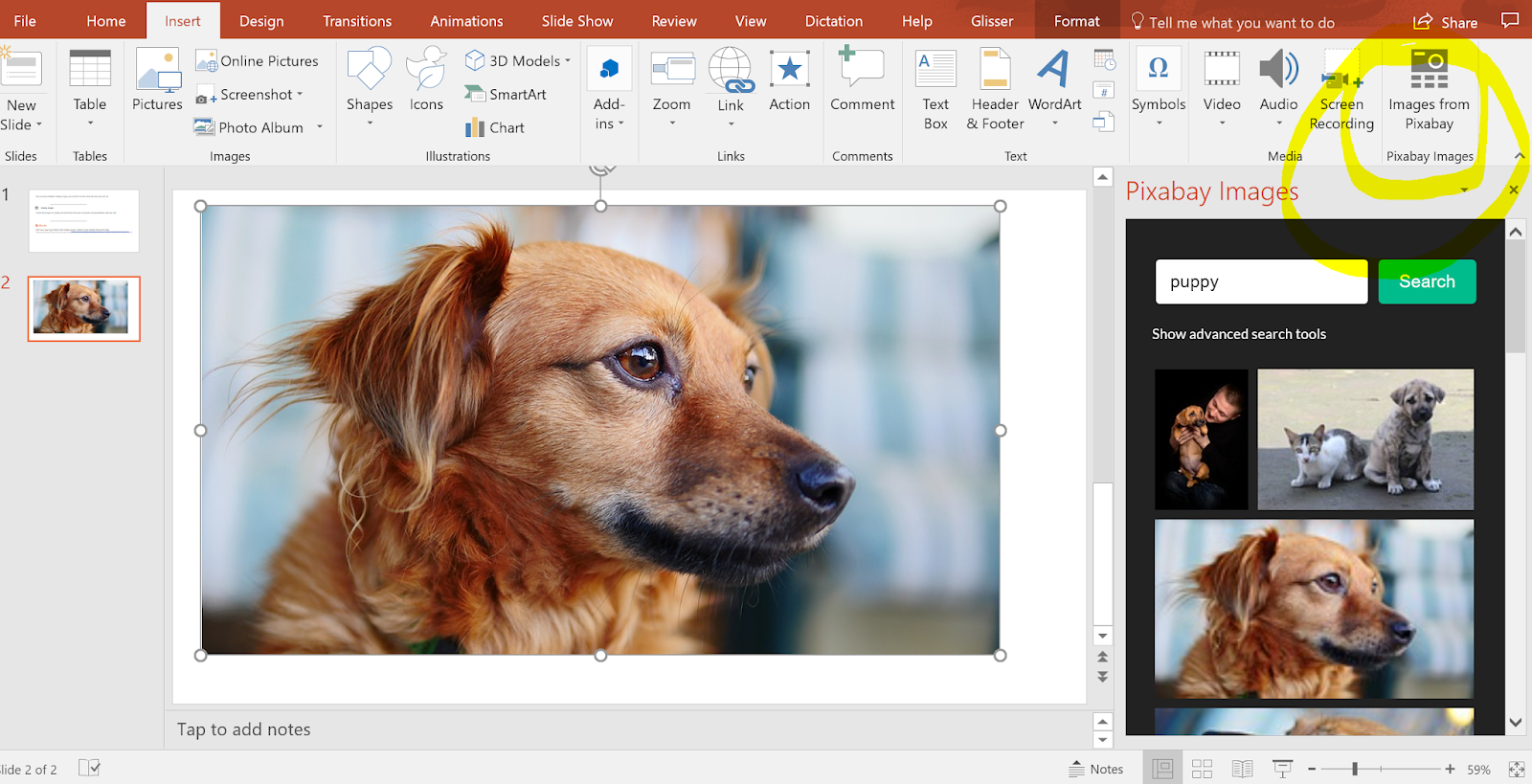Switch to Slide Sorter view
Screen dimensions: 1532x784
[x=1202, y=769]
